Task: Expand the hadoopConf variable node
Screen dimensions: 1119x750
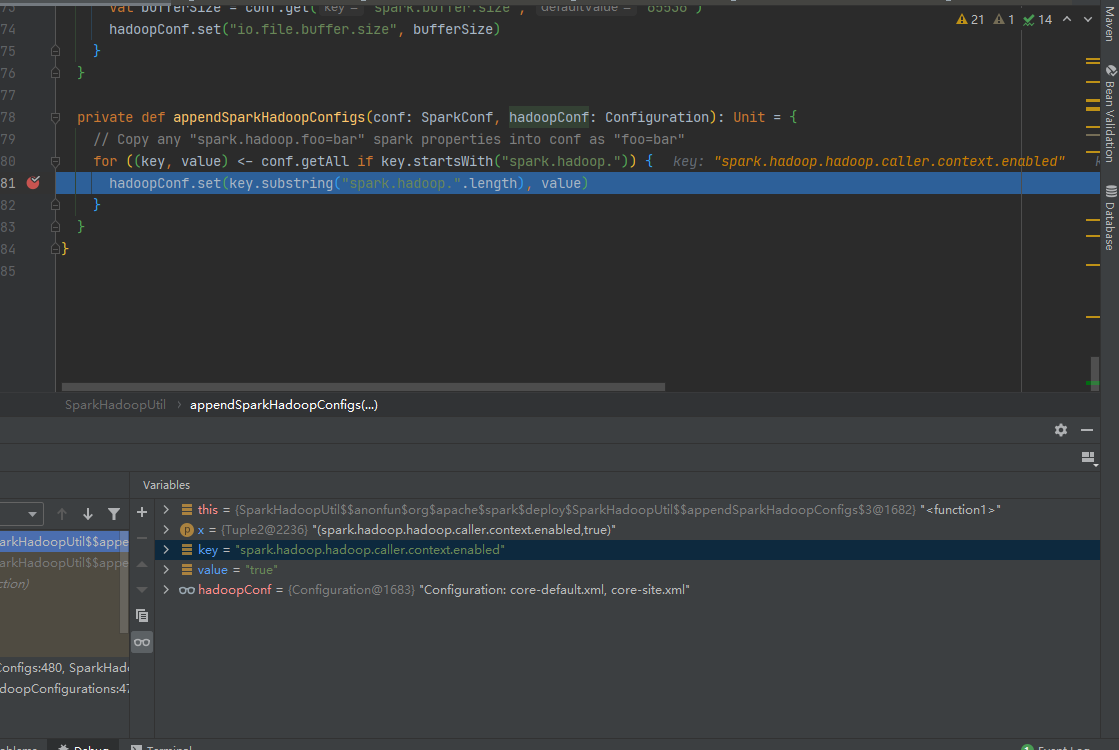Action: click(x=167, y=589)
